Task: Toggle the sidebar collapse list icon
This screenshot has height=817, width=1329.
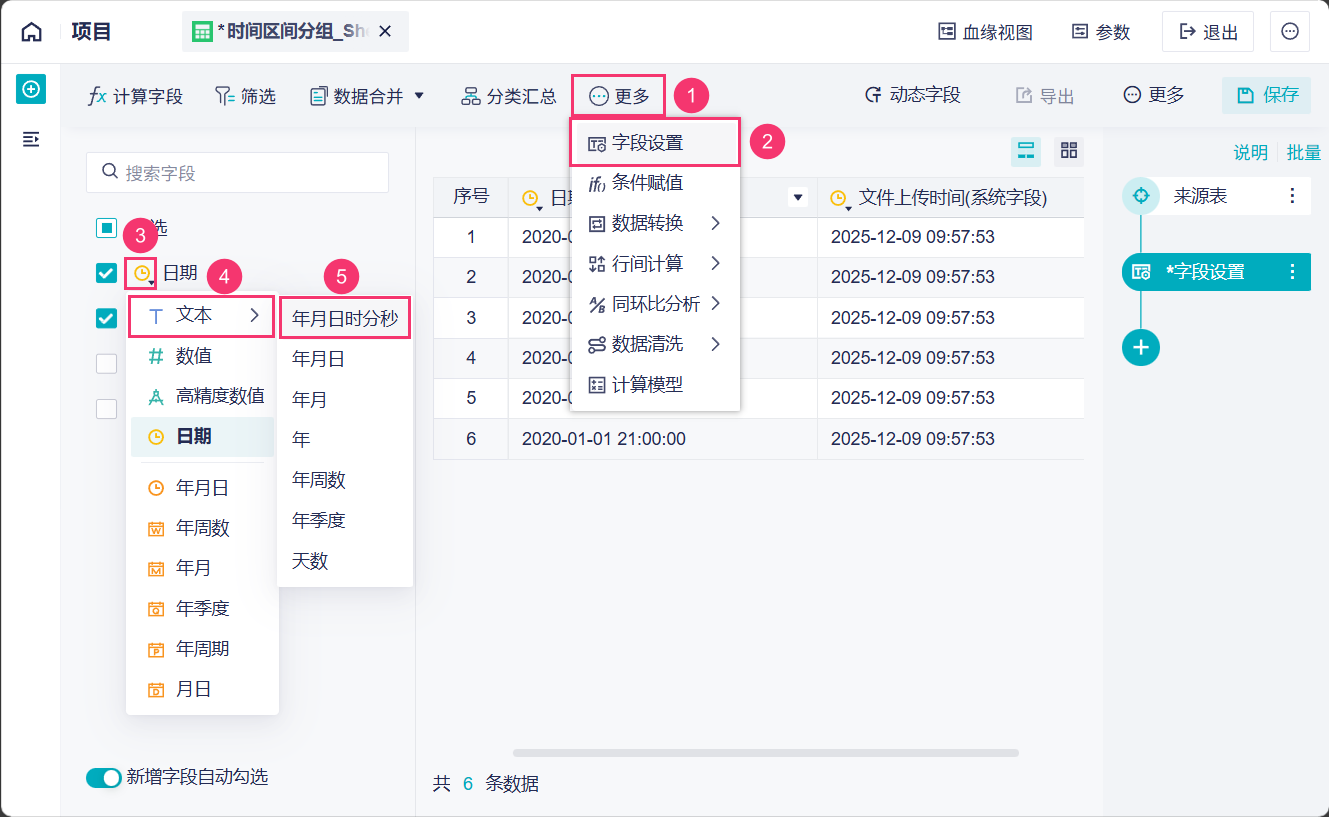Action: [31, 139]
